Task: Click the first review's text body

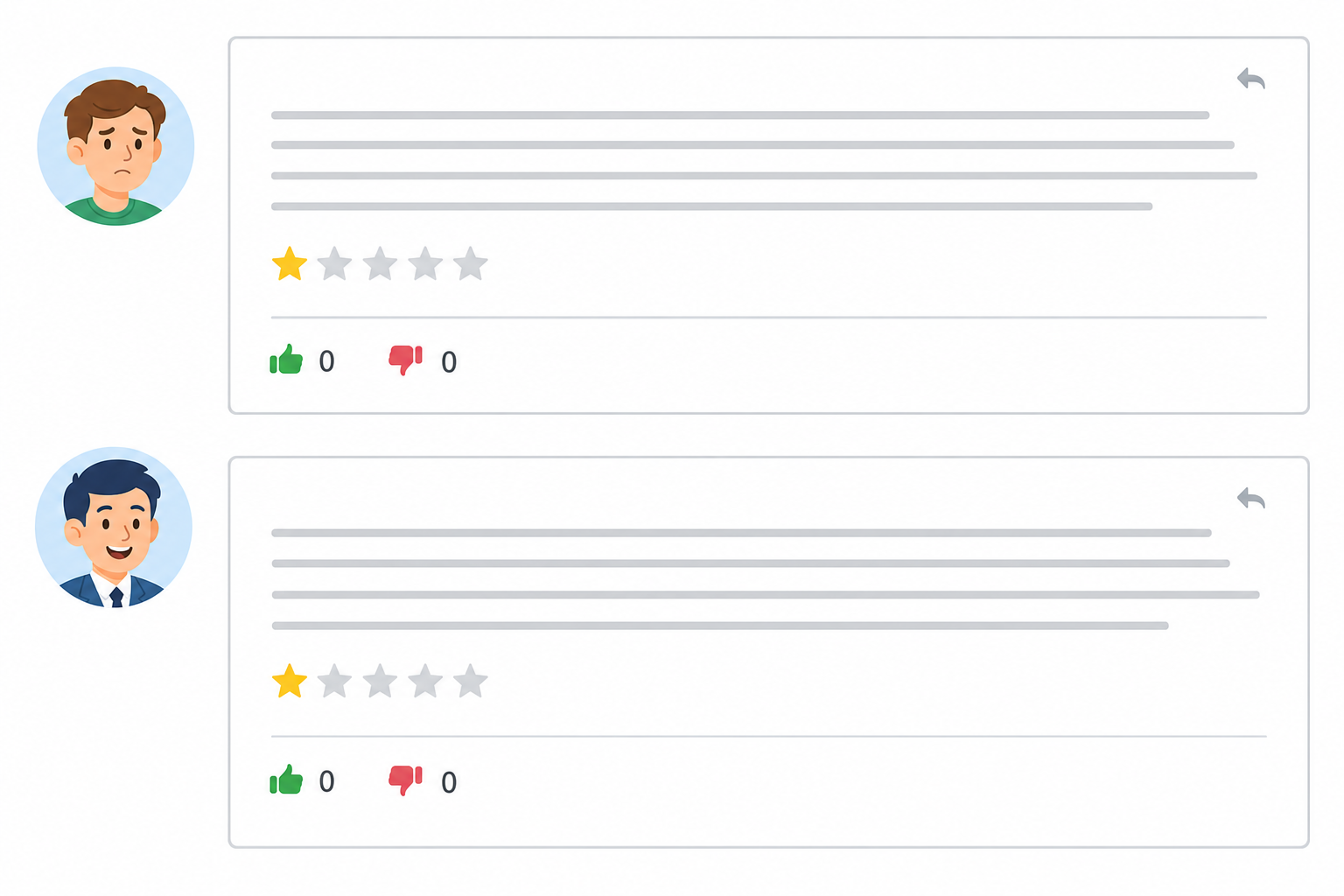Action: [764, 161]
